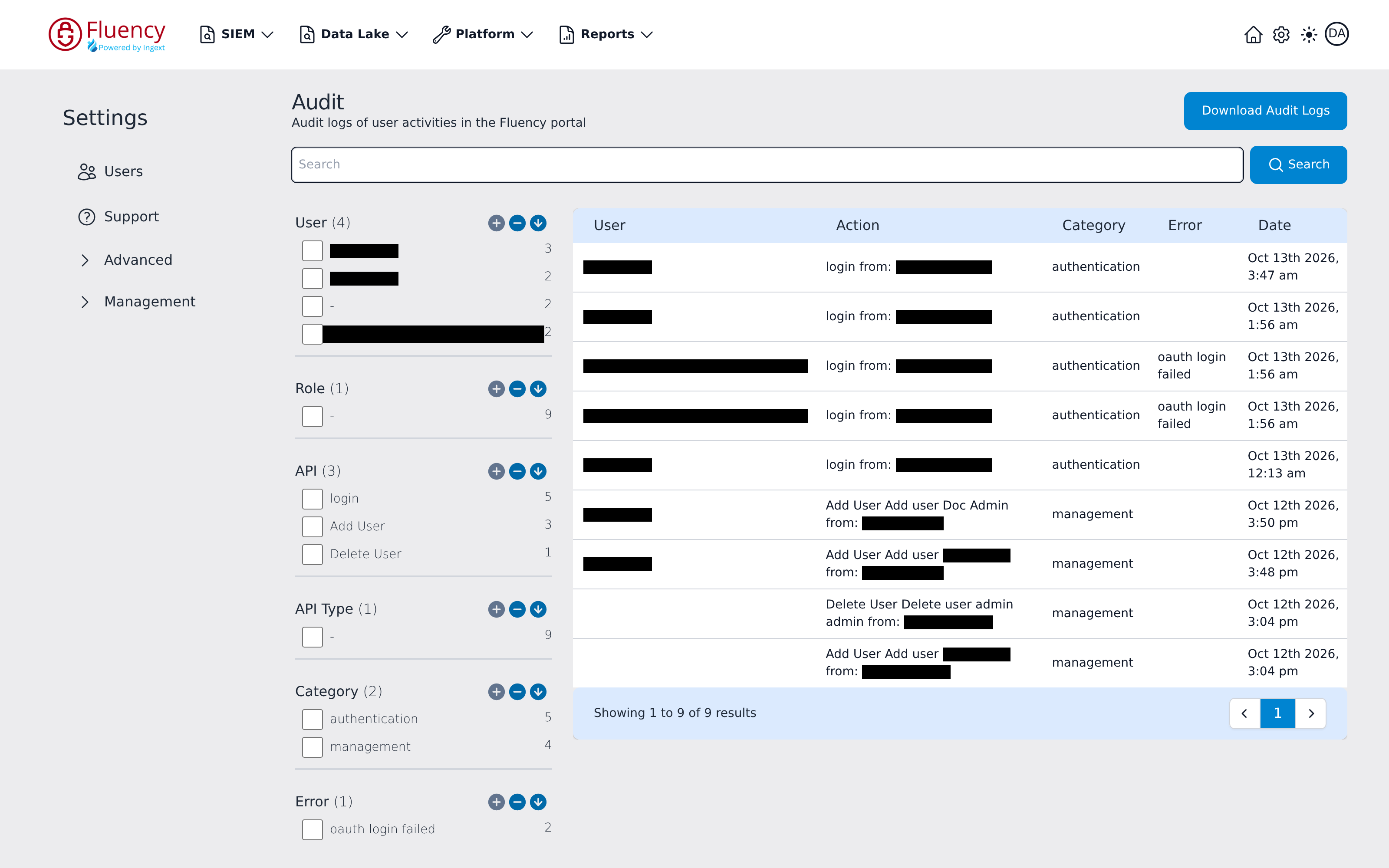Image resolution: width=1389 pixels, height=868 pixels.
Task: Click the minus icon for Error facet
Action: pyautogui.click(x=517, y=802)
